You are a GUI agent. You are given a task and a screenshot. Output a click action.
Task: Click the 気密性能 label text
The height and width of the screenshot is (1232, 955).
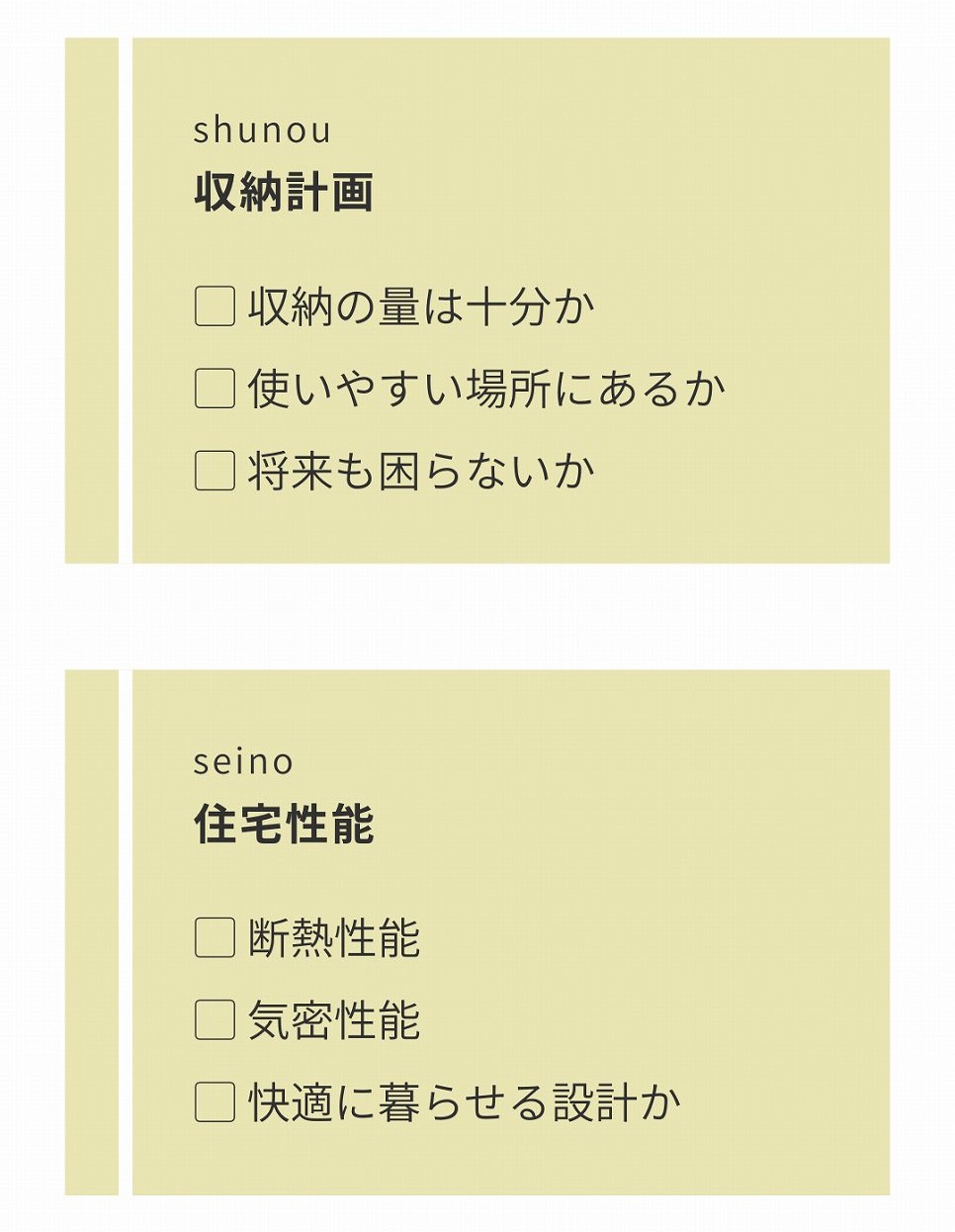[x=334, y=1019]
